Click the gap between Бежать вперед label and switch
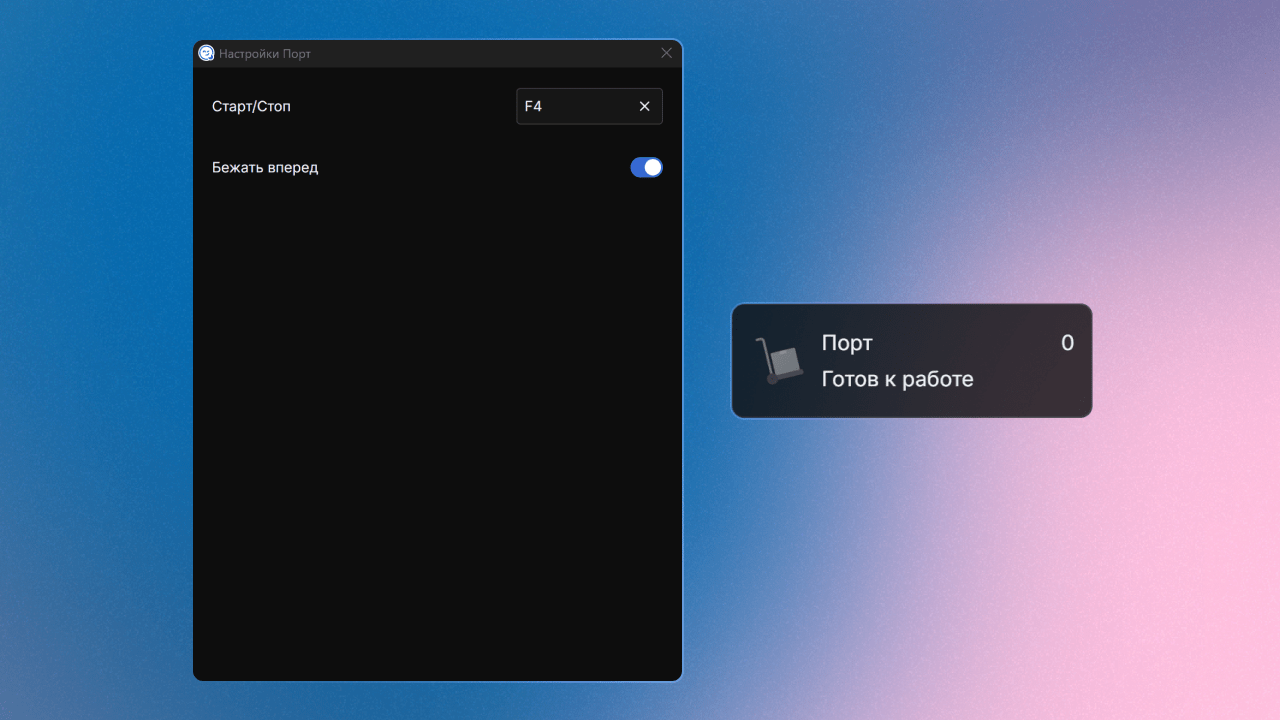1280x720 pixels. pos(470,167)
